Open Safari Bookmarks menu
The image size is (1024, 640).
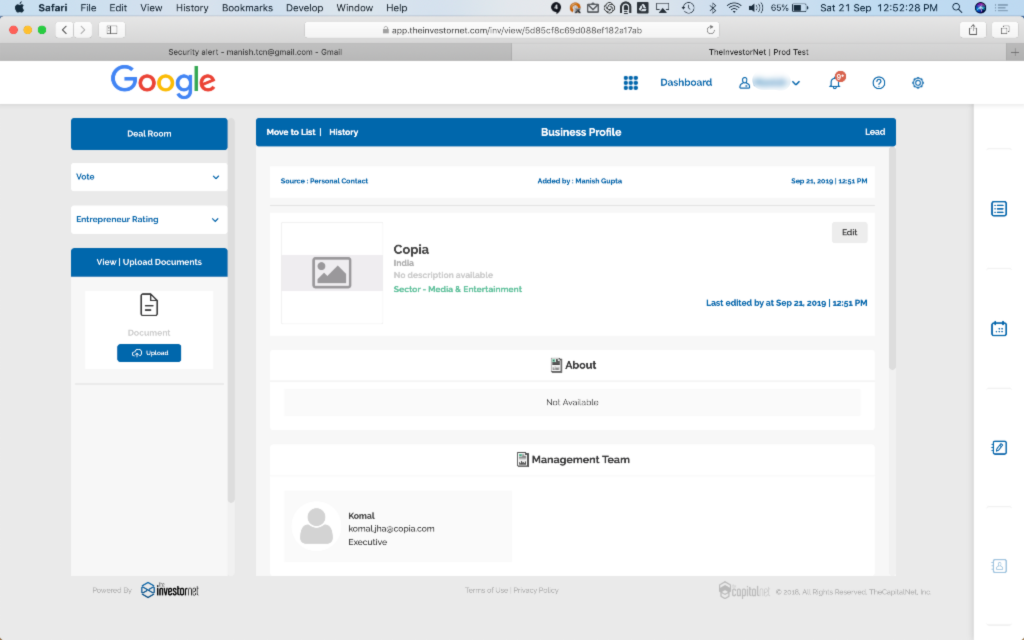(x=248, y=8)
